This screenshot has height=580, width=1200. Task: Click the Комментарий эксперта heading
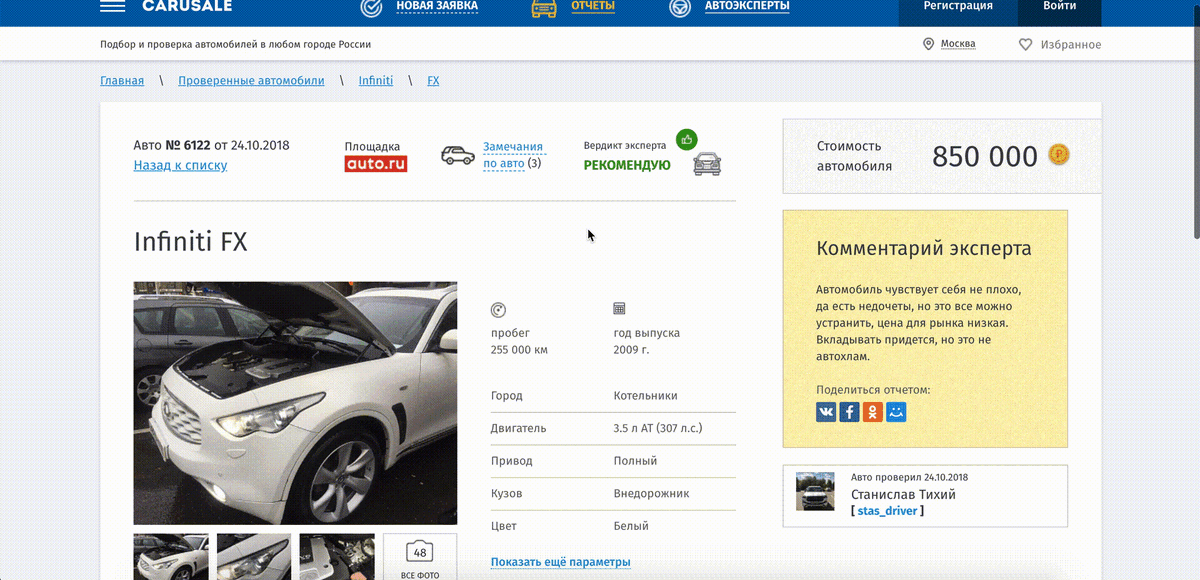(x=924, y=249)
